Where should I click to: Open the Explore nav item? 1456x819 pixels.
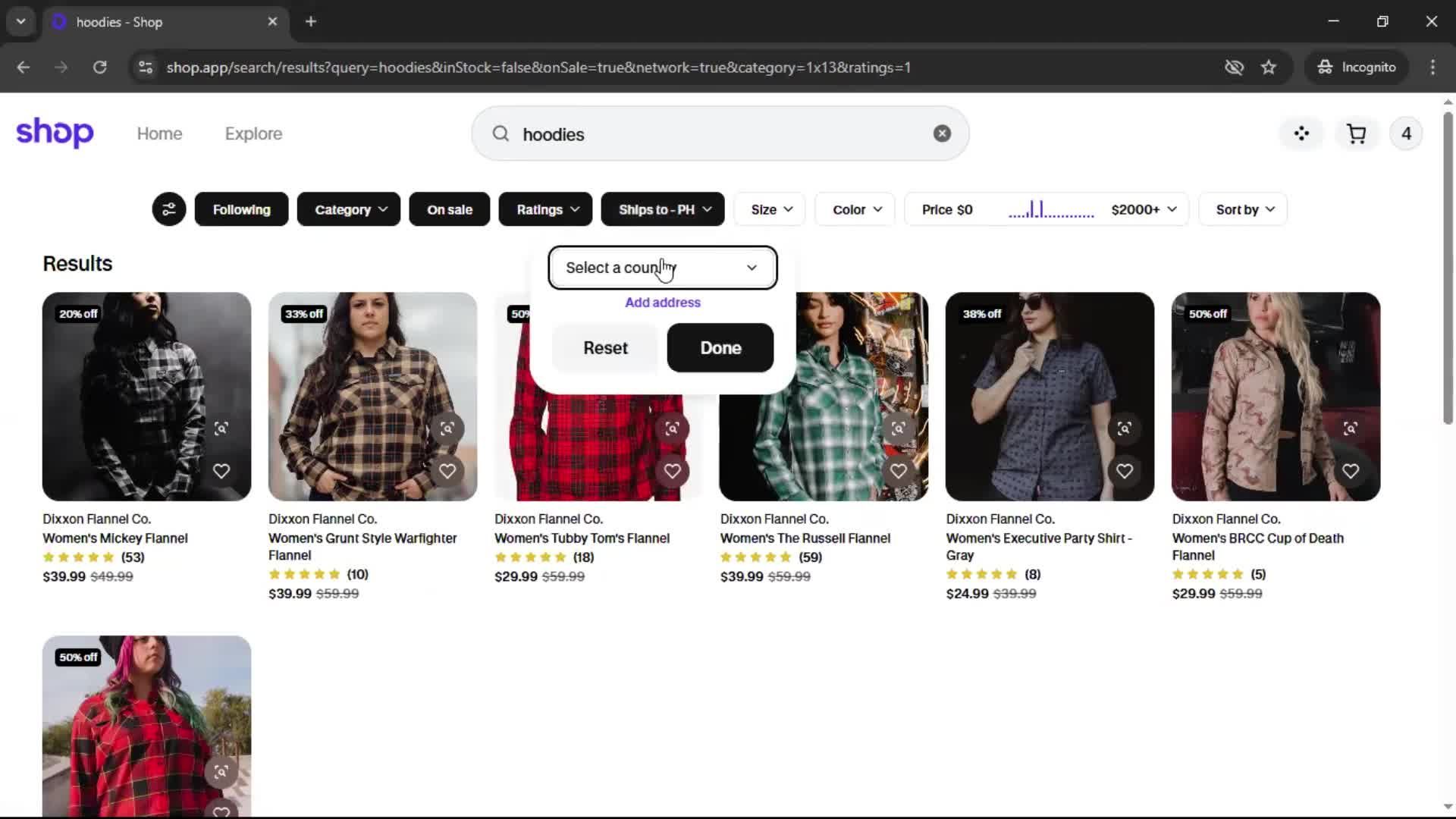pos(253,133)
